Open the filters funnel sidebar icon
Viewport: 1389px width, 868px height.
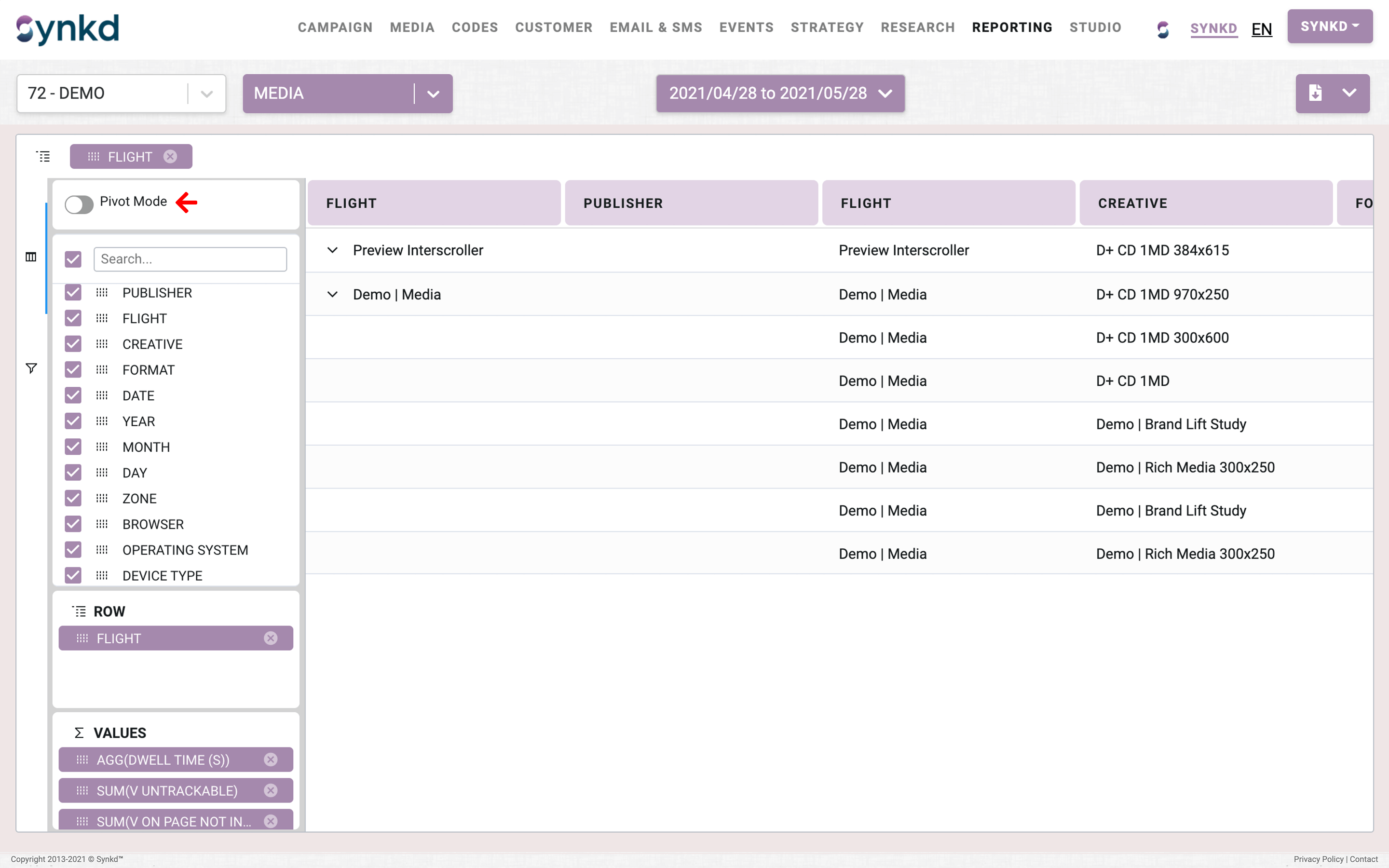[x=31, y=368]
